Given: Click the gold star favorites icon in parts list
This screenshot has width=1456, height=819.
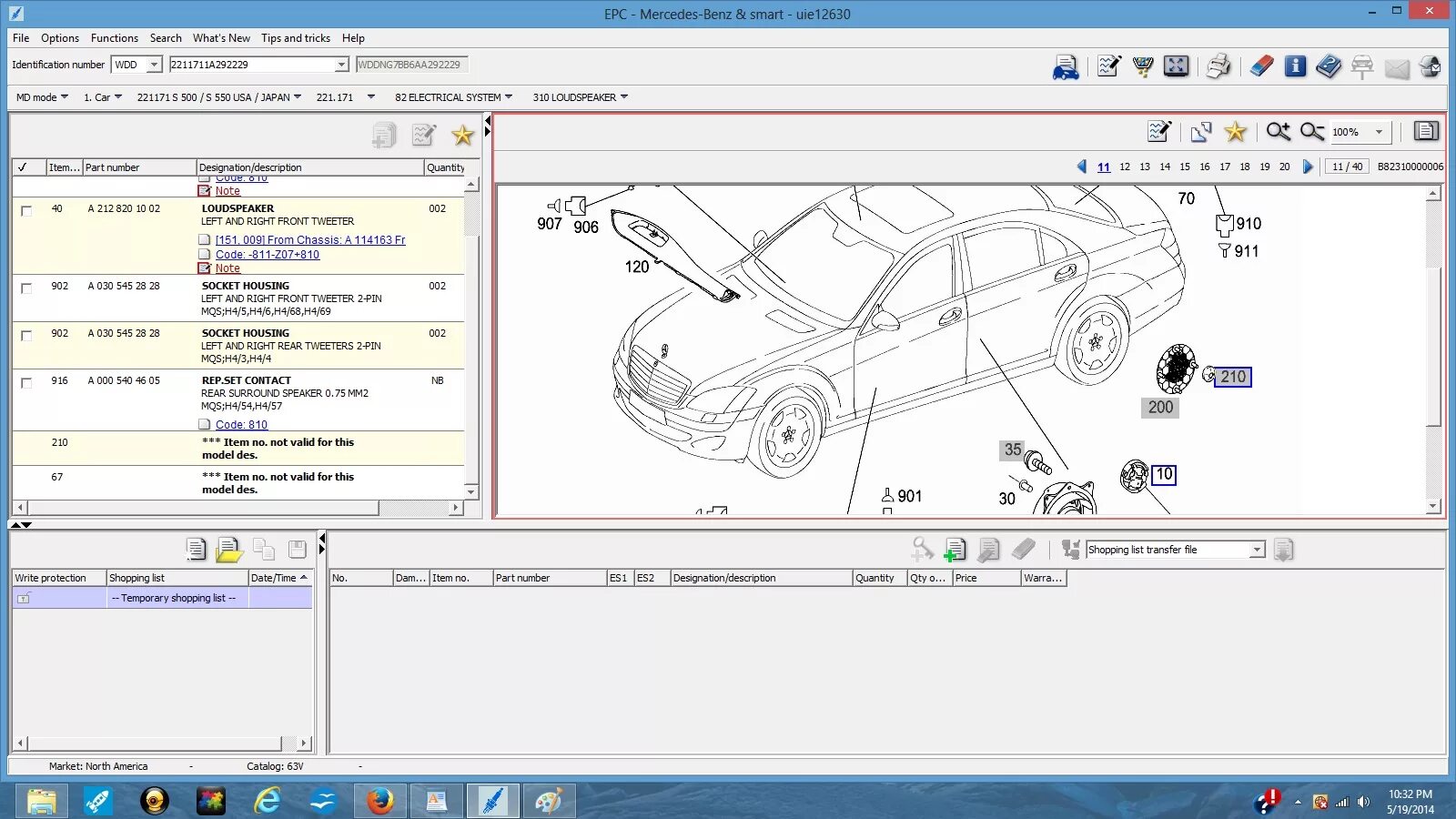Looking at the screenshot, I should [462, 136].
